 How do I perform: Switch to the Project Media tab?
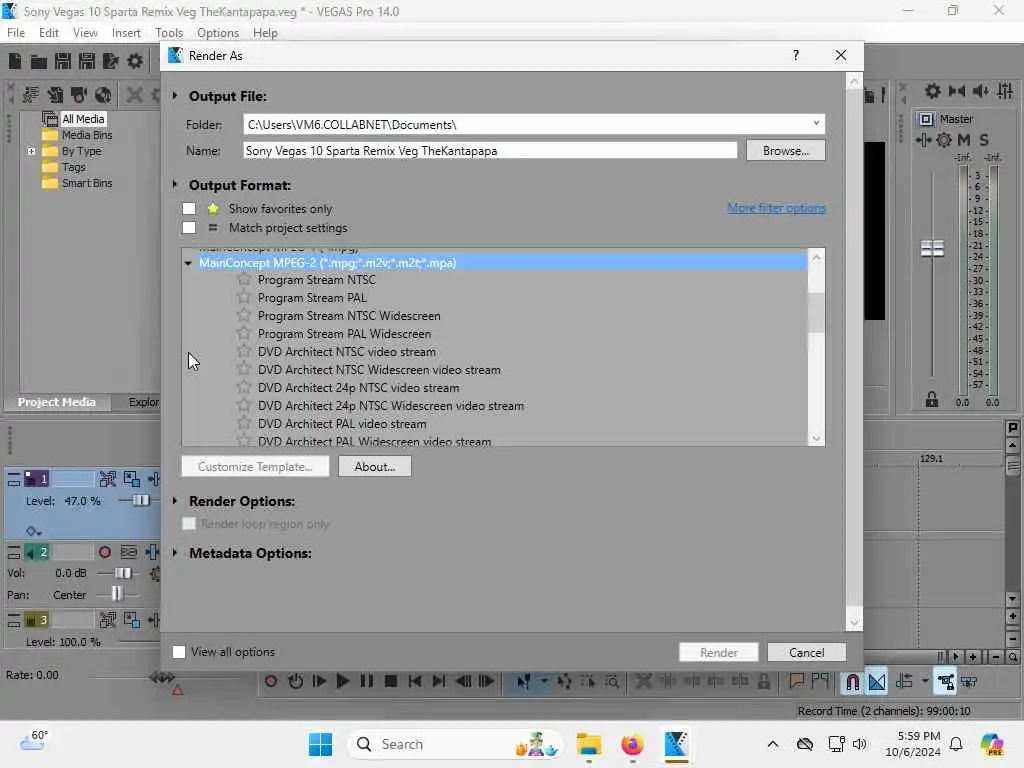pyautogui.click(x=57, y=402)
